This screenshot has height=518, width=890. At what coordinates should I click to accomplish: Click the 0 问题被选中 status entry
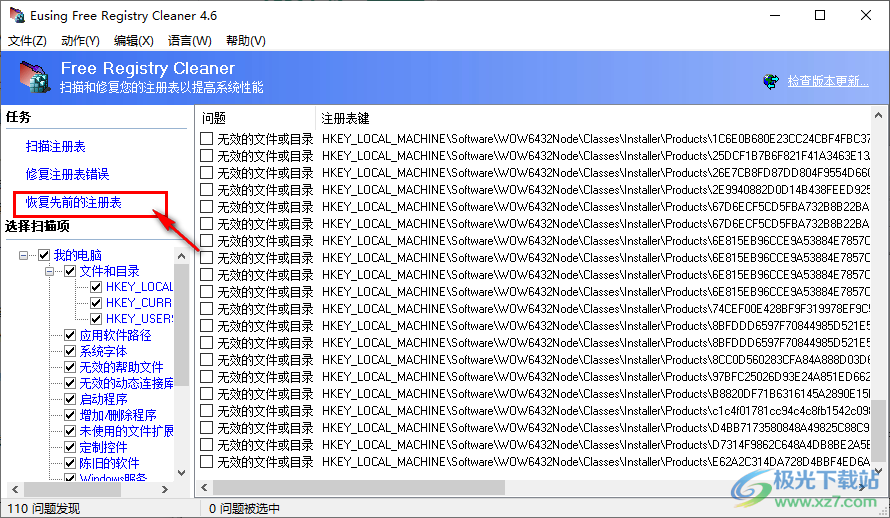(244, 508)
